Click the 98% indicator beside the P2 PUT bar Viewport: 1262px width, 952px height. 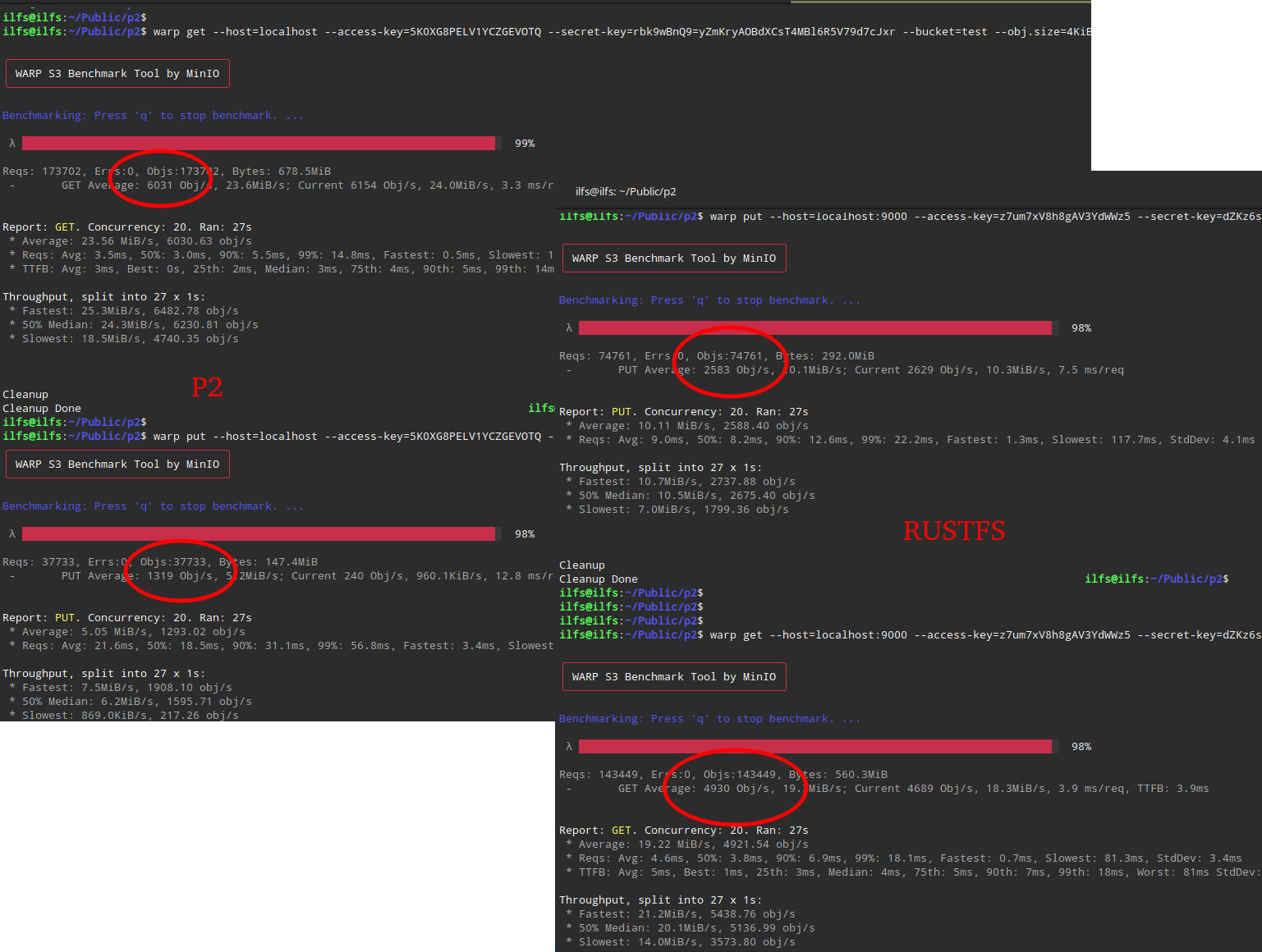pos(524,533)
